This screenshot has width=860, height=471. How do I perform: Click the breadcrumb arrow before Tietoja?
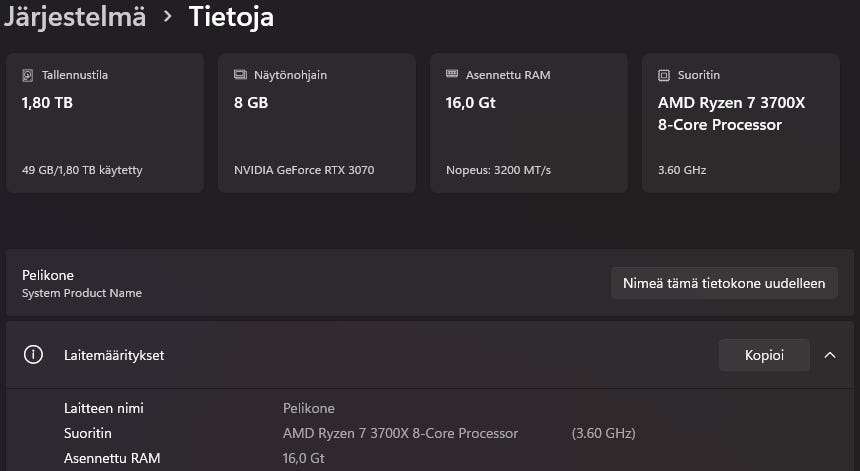click(x=167, y=17)
